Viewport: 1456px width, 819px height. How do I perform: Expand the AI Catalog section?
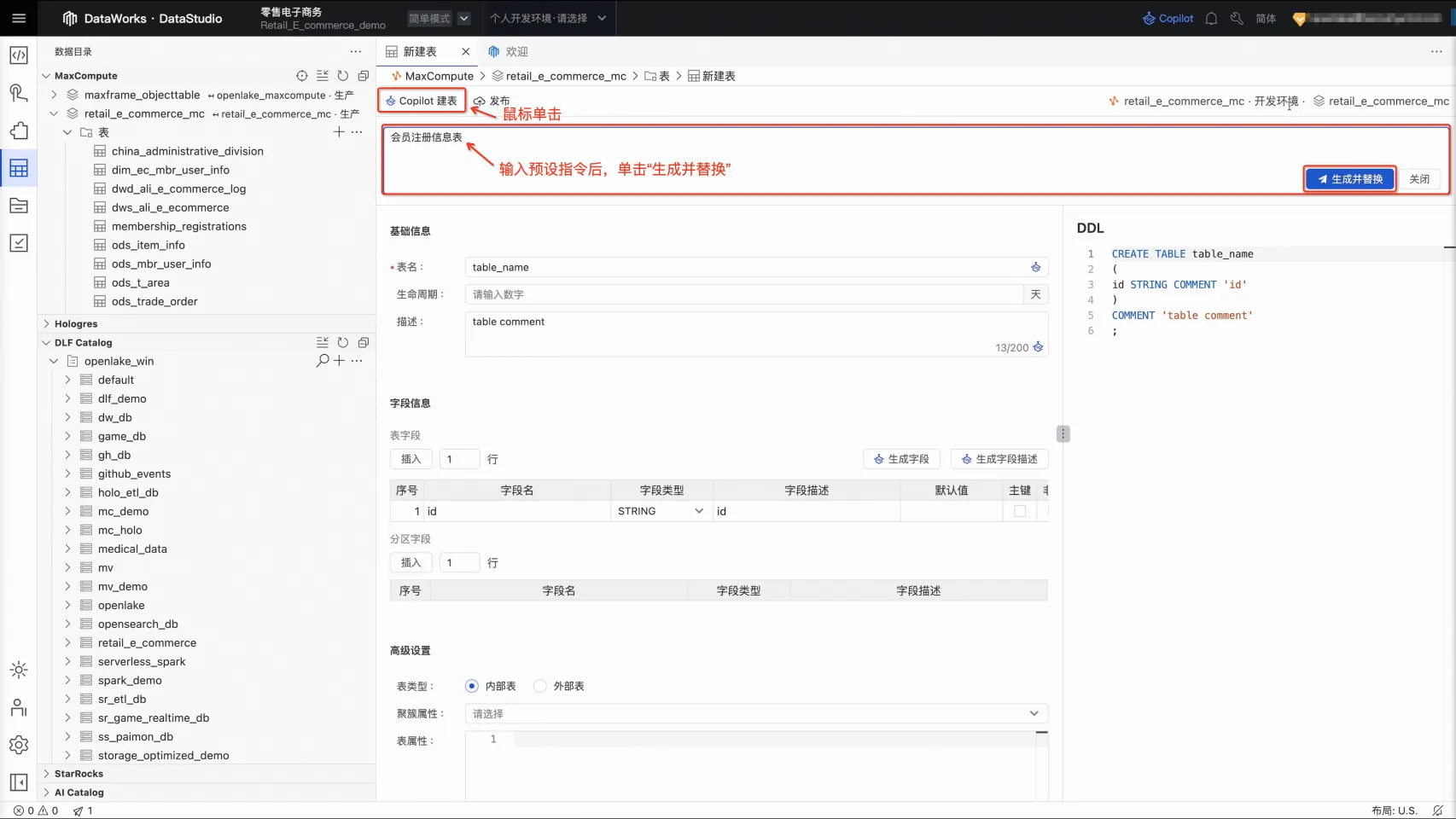(46, 793)
